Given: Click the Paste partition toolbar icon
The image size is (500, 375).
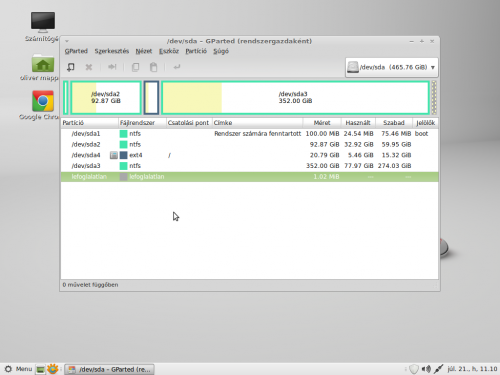Looking at the screenshot, I should tap(153, 67).
